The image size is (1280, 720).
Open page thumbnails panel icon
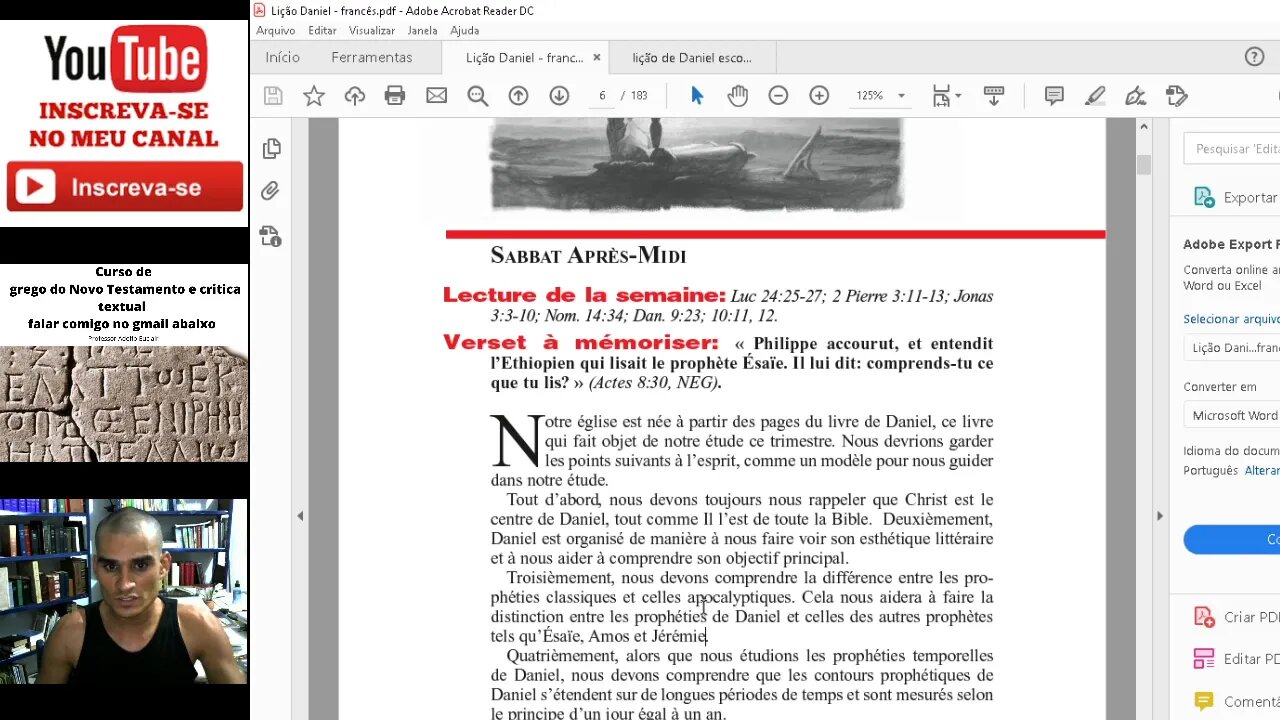pos(271,149)
